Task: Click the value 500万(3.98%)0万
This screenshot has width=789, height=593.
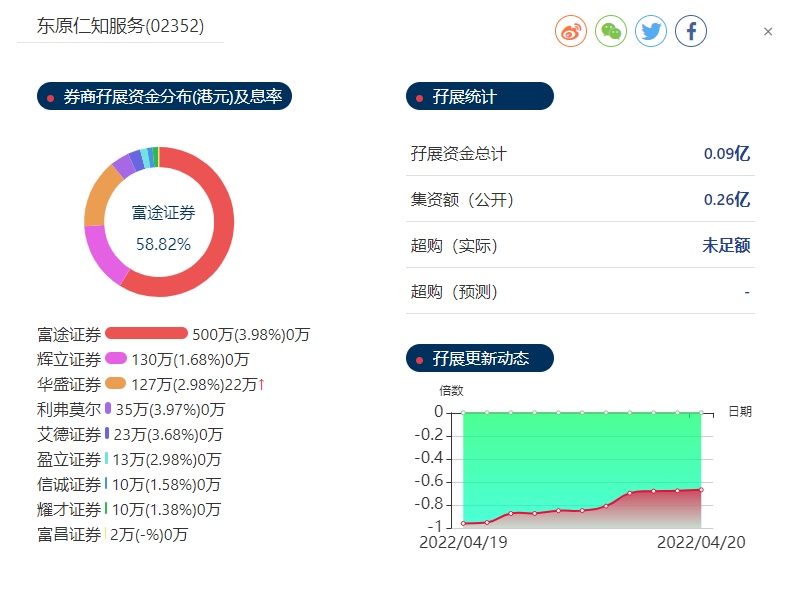Action: coord(251,334)
